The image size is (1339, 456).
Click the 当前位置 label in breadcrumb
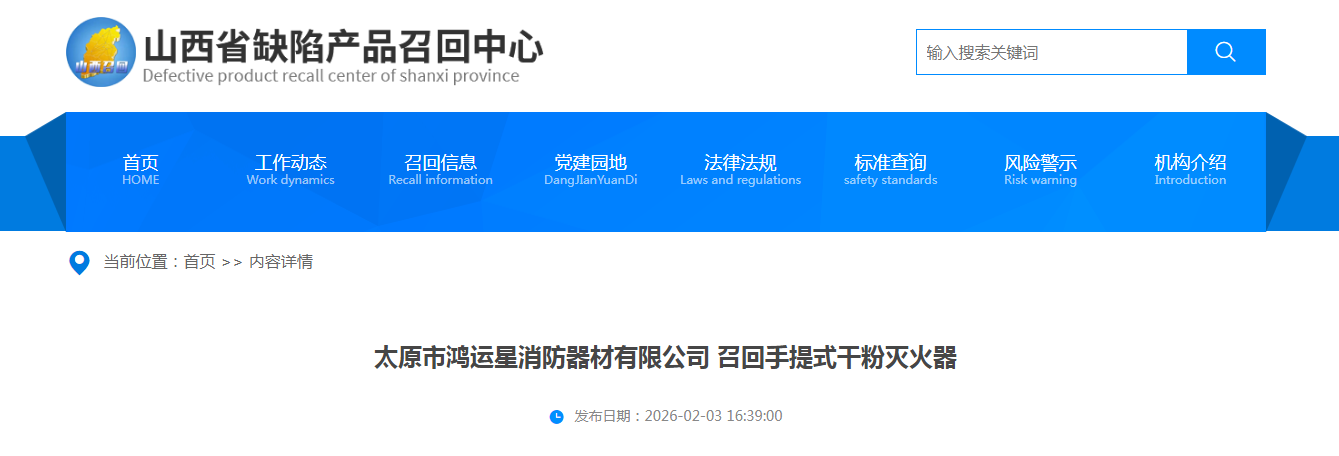coord(139,262)
